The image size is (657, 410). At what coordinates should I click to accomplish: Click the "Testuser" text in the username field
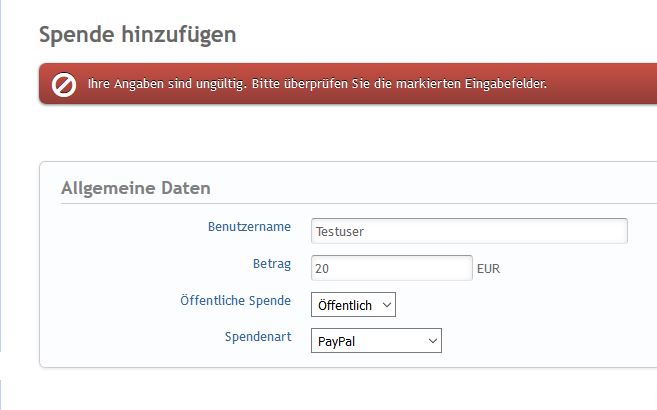click(x=341, y=231)
